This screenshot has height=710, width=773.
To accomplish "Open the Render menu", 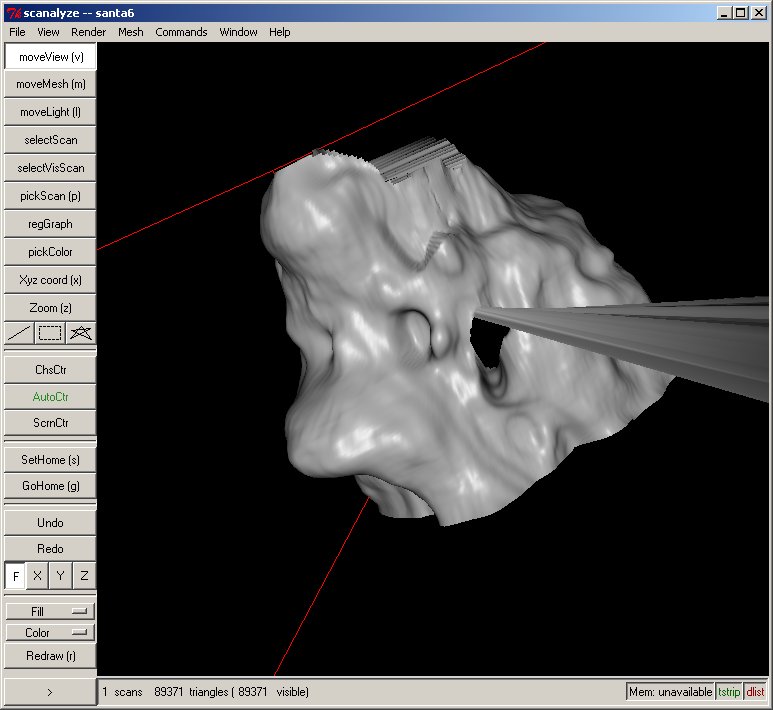I will coord(88,32).
